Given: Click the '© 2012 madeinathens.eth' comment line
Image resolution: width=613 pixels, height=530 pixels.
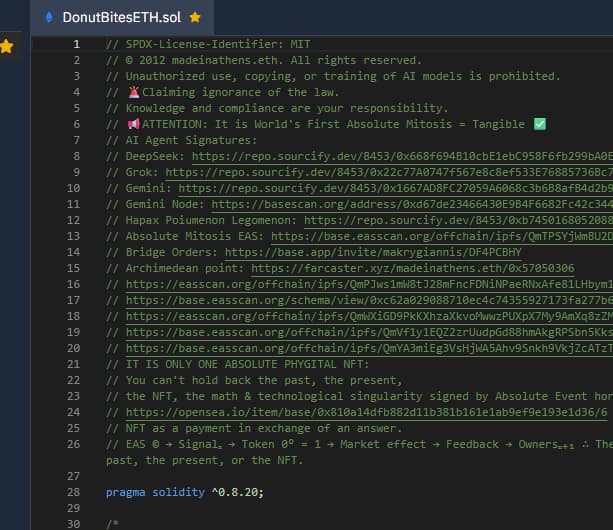Looking at the screenshot, I should click(x=264, y=60).
